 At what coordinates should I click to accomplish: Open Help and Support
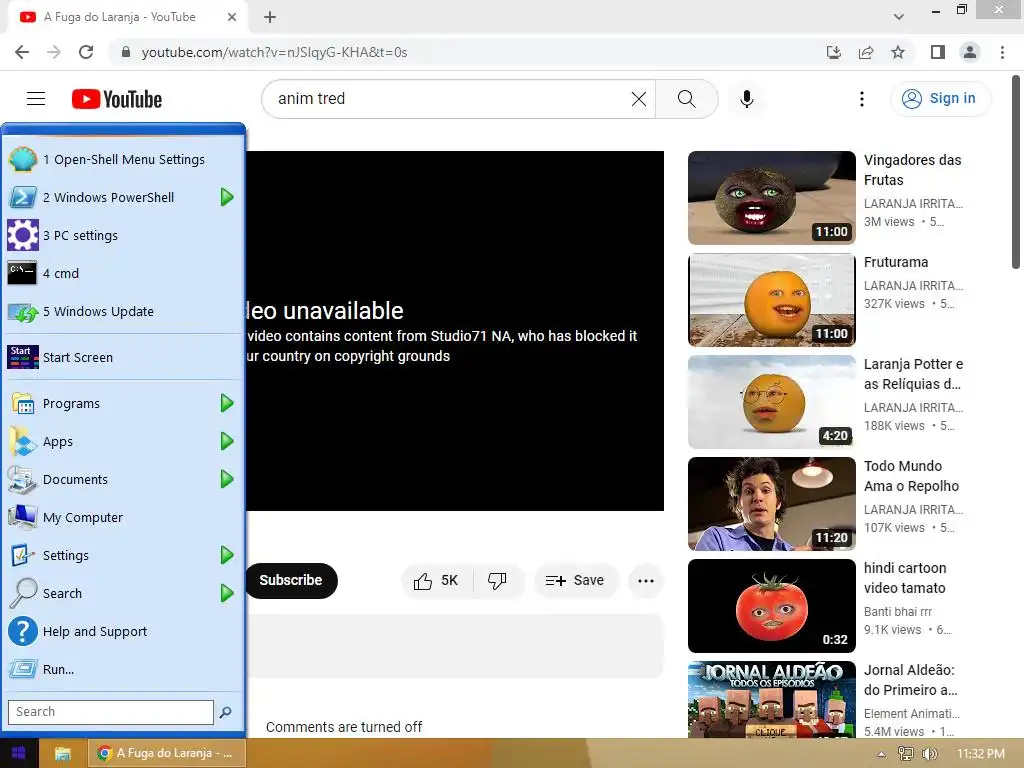(x=123, y=632)
